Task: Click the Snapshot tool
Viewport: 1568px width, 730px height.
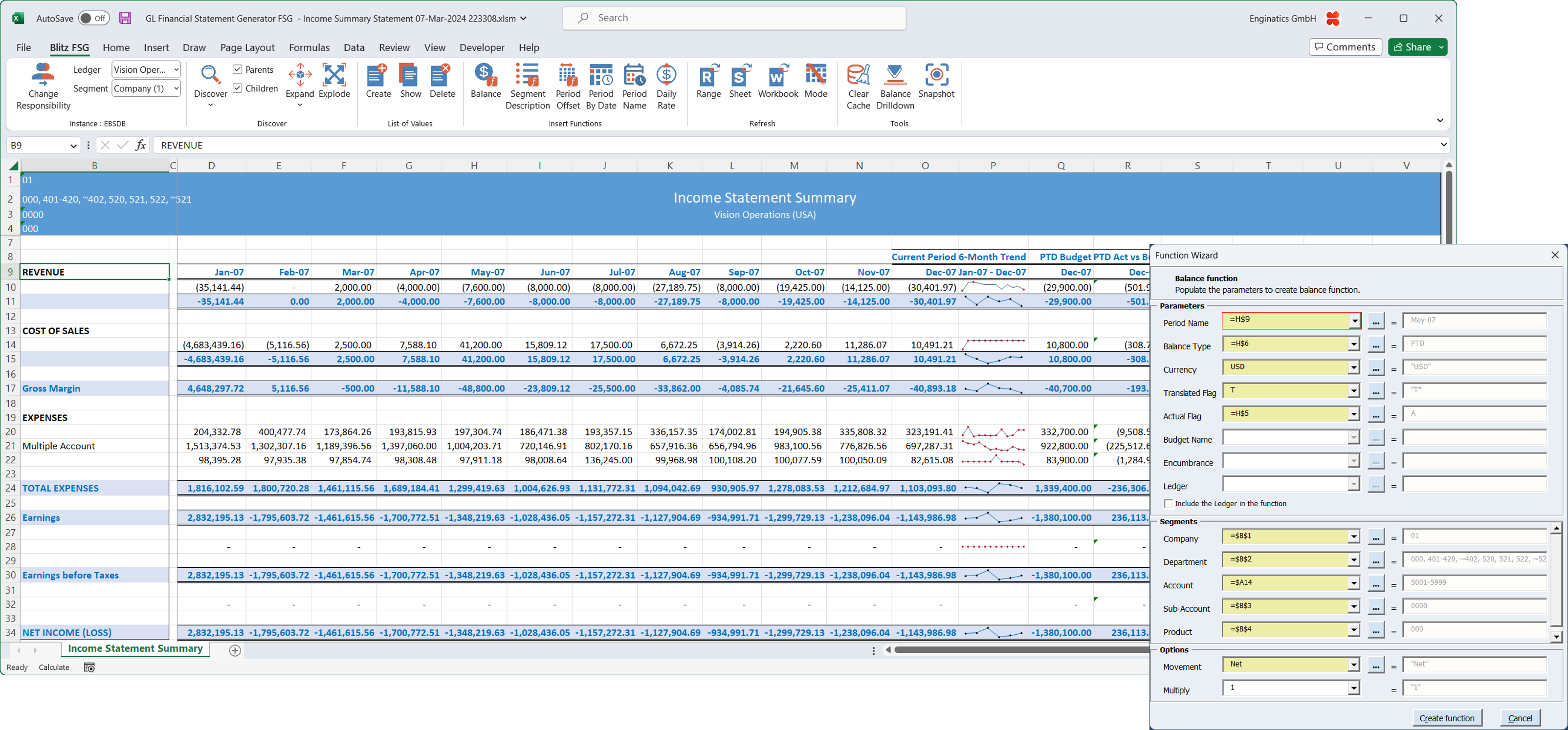Action: pos(936,81)
